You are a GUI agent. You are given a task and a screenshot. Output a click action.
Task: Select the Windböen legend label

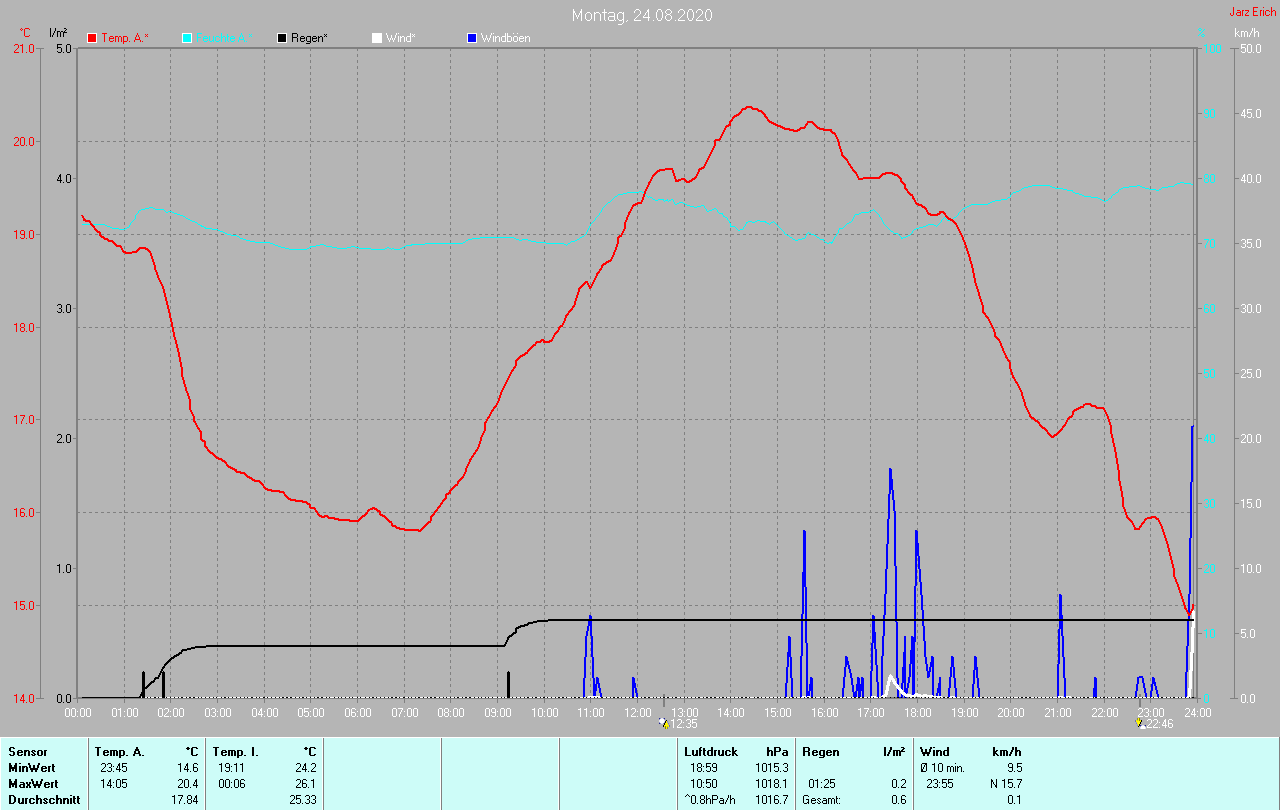pos(505,38)
